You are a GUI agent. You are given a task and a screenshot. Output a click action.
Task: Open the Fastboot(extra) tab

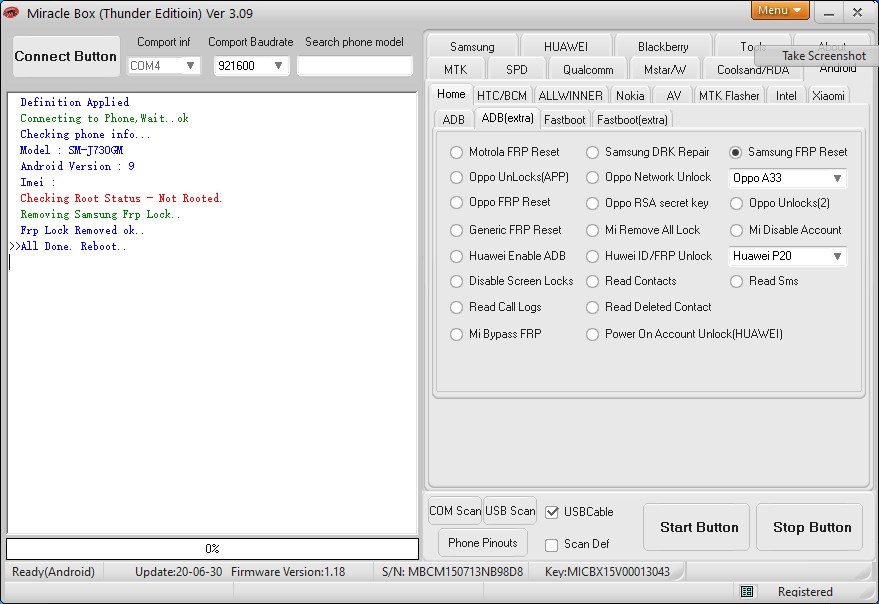[x=632, y=120]
